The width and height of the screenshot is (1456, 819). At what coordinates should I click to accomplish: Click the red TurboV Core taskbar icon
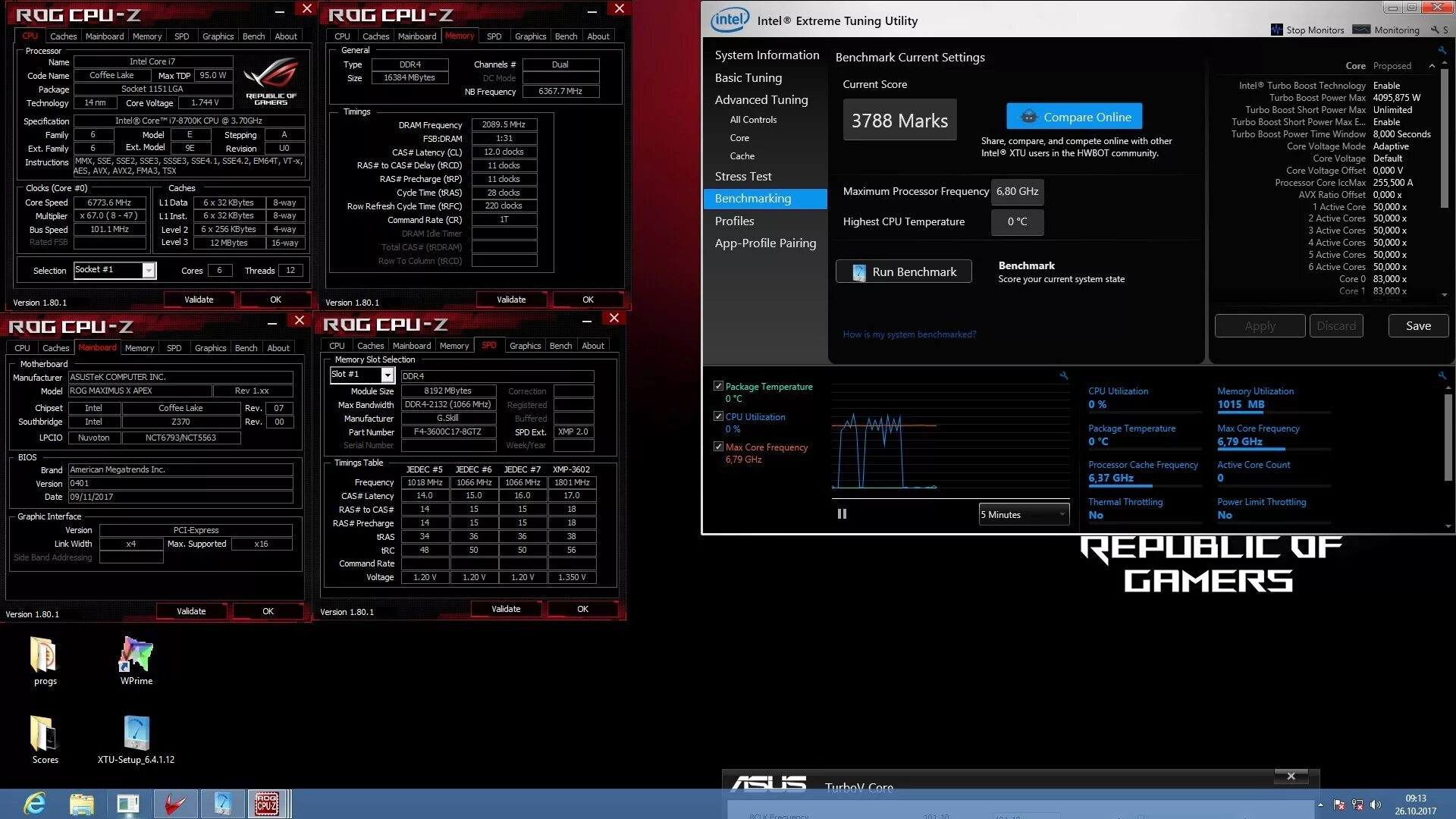pos(175,803)
